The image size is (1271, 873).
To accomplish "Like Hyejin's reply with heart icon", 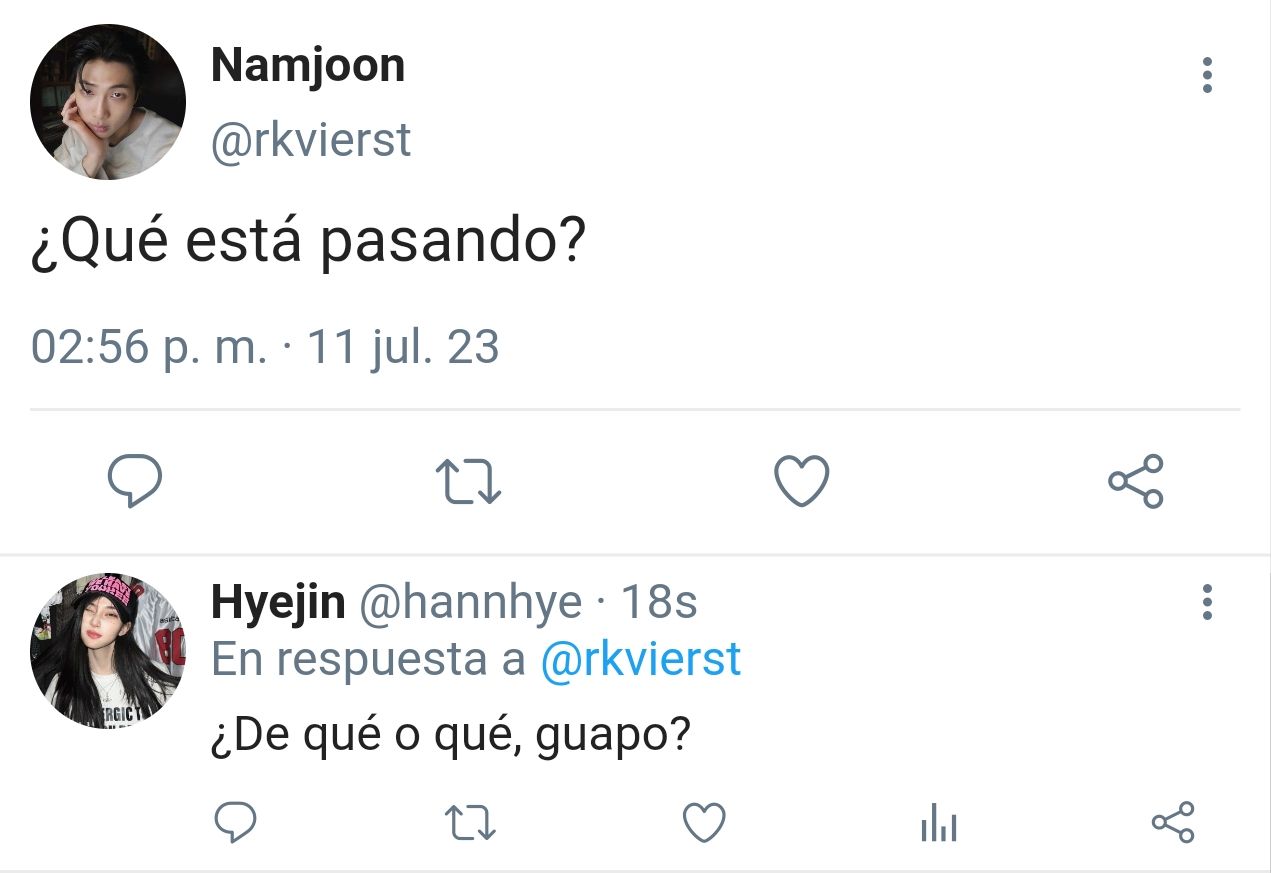I will pyautogui.click(x=704, y=823).
